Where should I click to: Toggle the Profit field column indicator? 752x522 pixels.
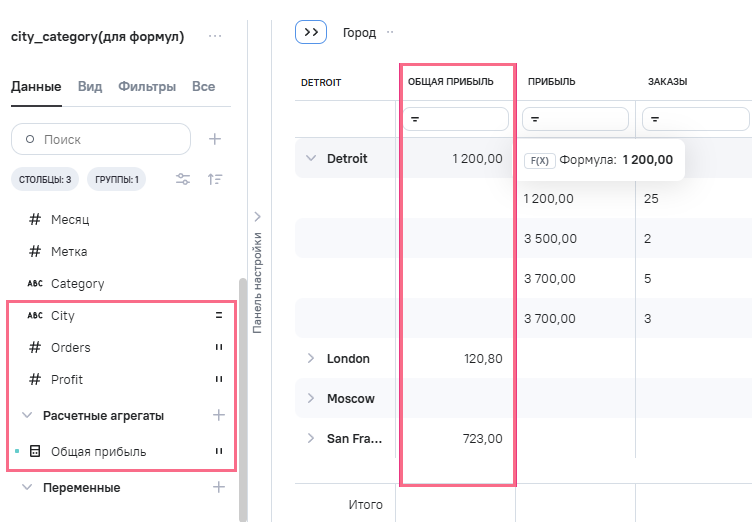[218, 380]
